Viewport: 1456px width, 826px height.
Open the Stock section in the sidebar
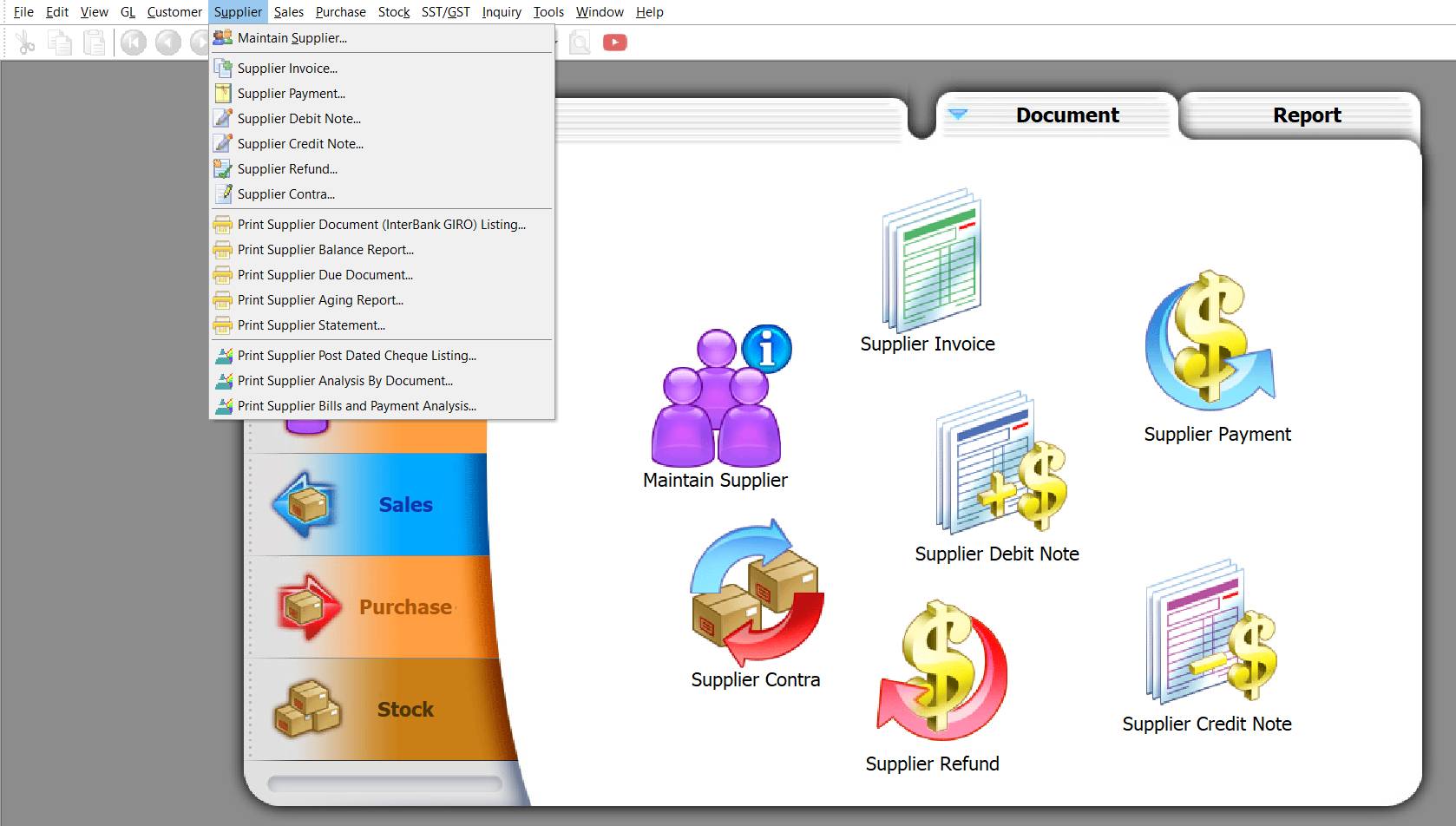(x=404, y=709)
